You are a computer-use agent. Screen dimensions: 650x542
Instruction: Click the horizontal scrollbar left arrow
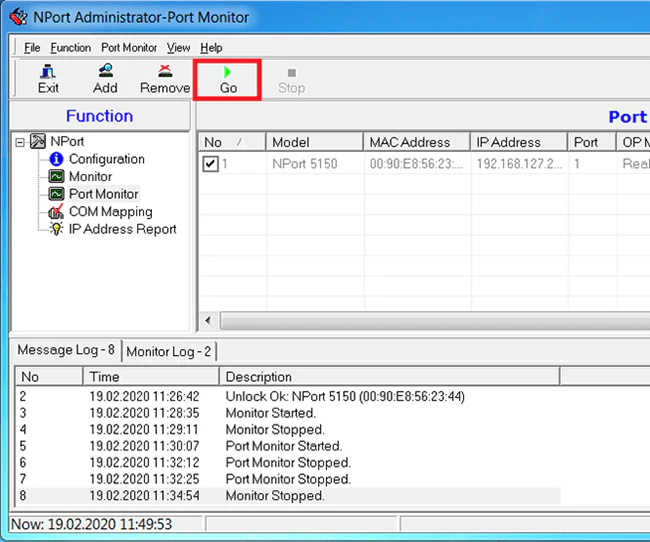(x=208, y=320)
